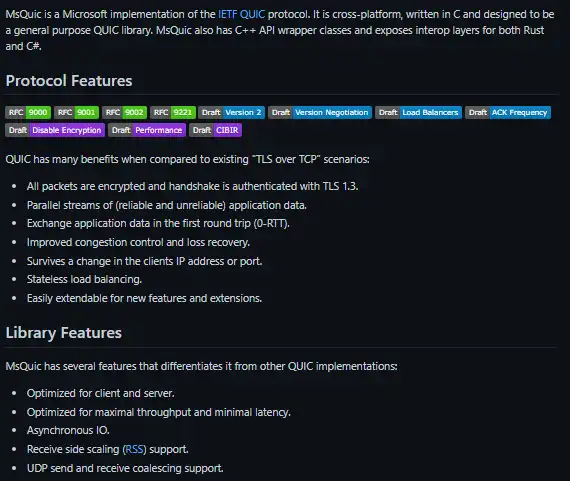
Task: Click the RFC 9001 badge
Action: [76, 112]
